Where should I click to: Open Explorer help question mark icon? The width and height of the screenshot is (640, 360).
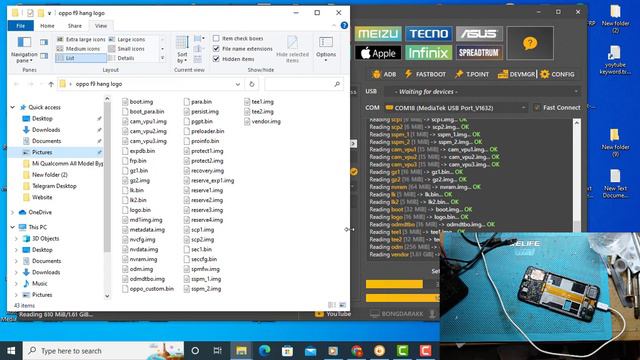[x=344, y=25]
